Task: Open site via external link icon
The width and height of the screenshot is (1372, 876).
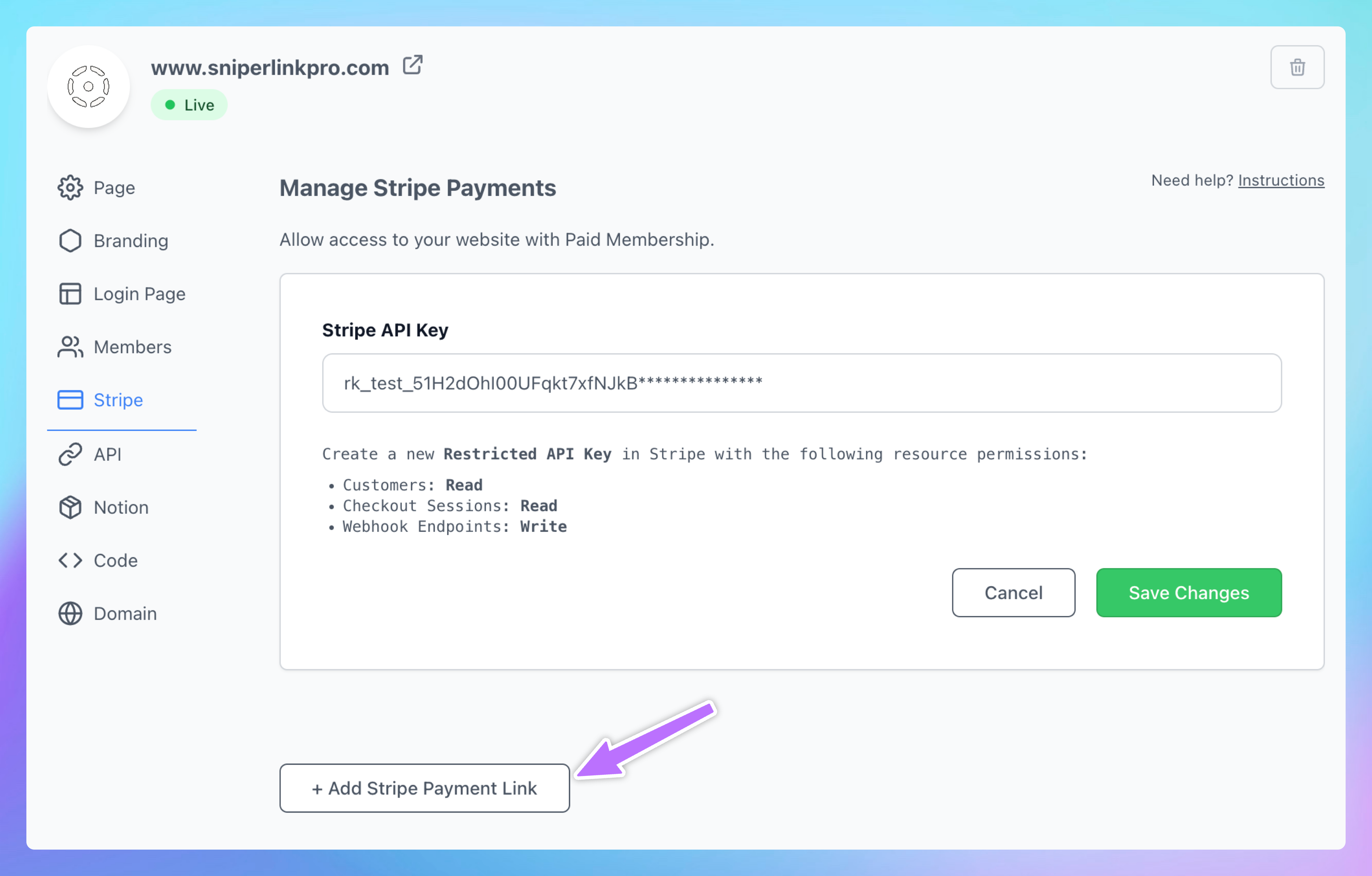Action: (x=413, y=66)
